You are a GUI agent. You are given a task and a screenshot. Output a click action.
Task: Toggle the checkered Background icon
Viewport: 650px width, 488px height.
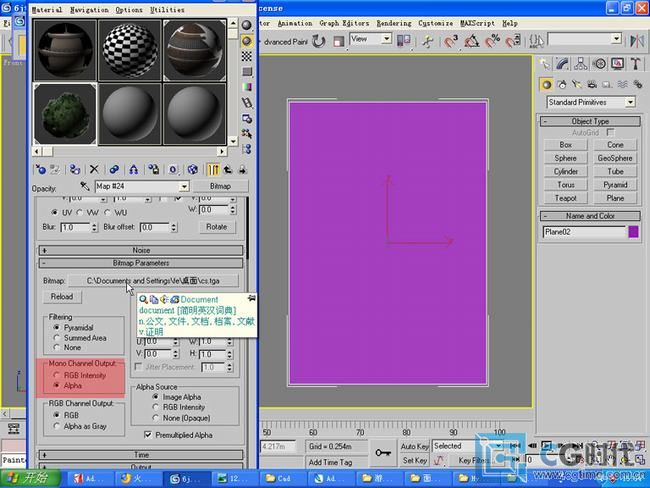pos(247,56)
